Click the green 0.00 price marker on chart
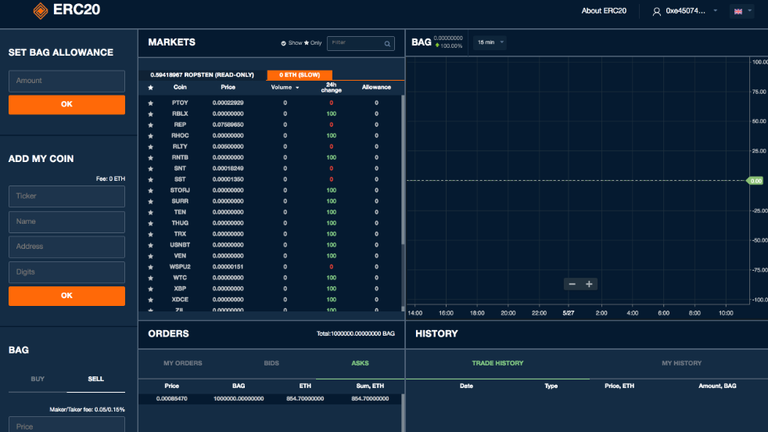Image resolution: width=768 pixels, height=432 pixels. click(x=755, y=181)
